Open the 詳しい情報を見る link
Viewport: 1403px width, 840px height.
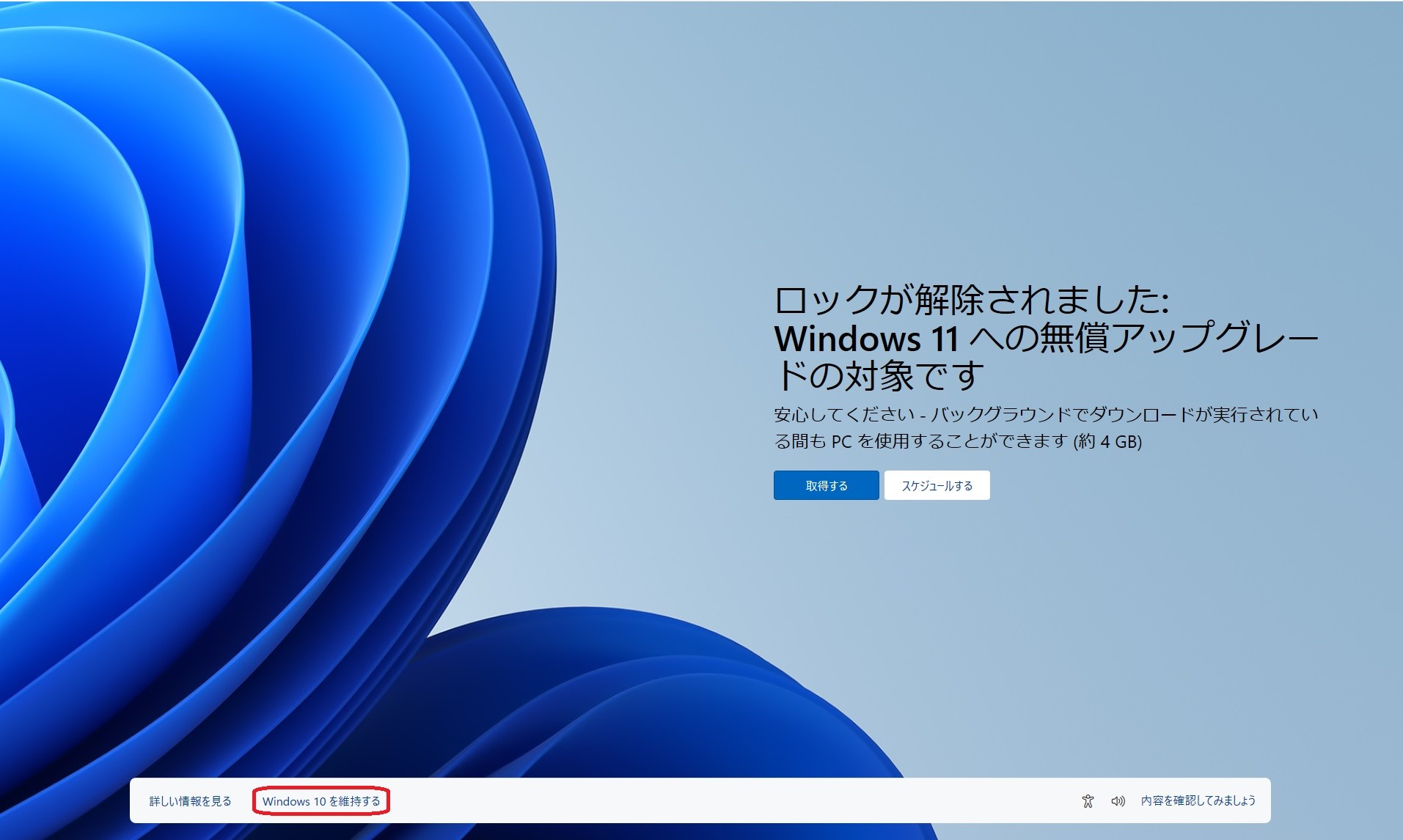click(191, 801)
